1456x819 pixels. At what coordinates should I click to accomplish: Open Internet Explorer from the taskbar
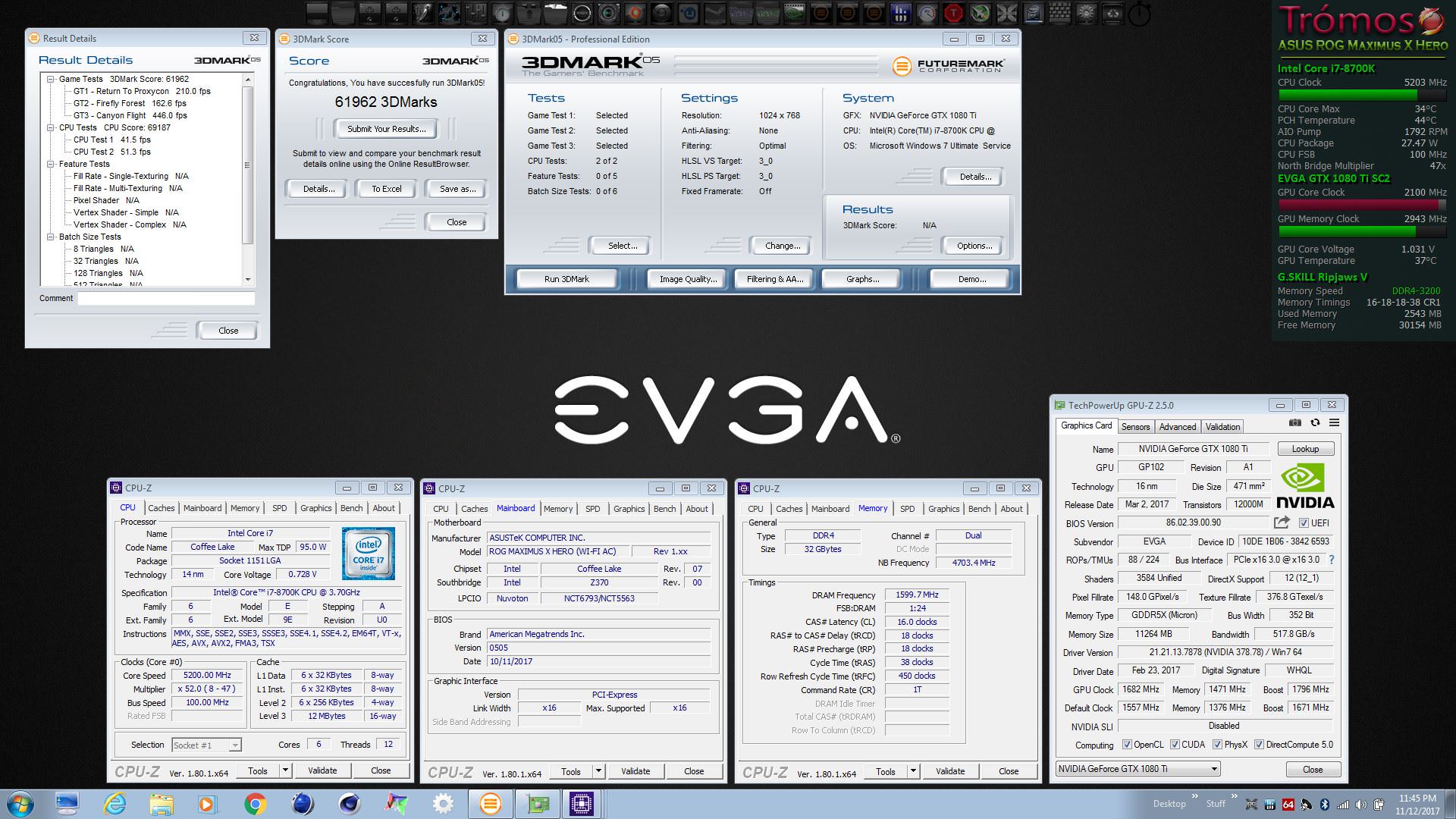click(x=115, y=804)
